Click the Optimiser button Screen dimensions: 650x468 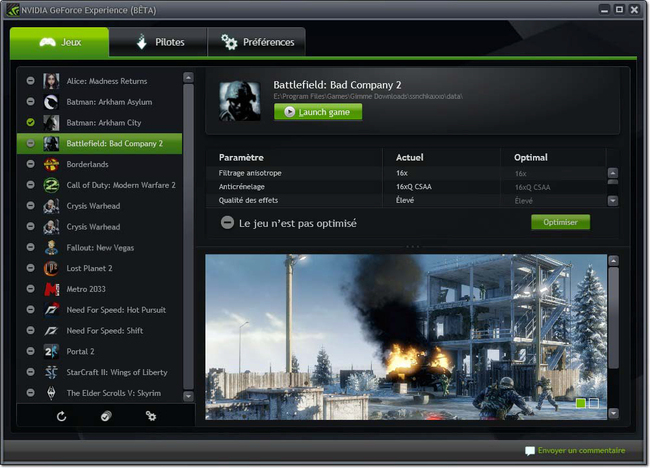pyautogui.click(x=560, y=222)
